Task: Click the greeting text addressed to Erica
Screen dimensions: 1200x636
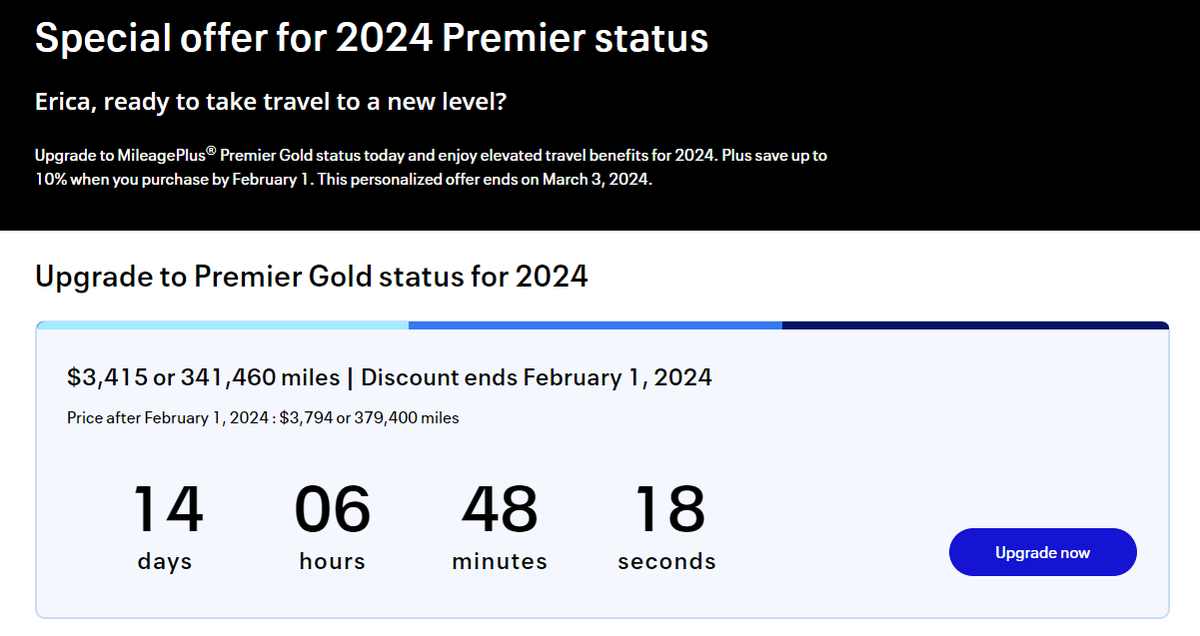Action: click(x=271, y=101)
